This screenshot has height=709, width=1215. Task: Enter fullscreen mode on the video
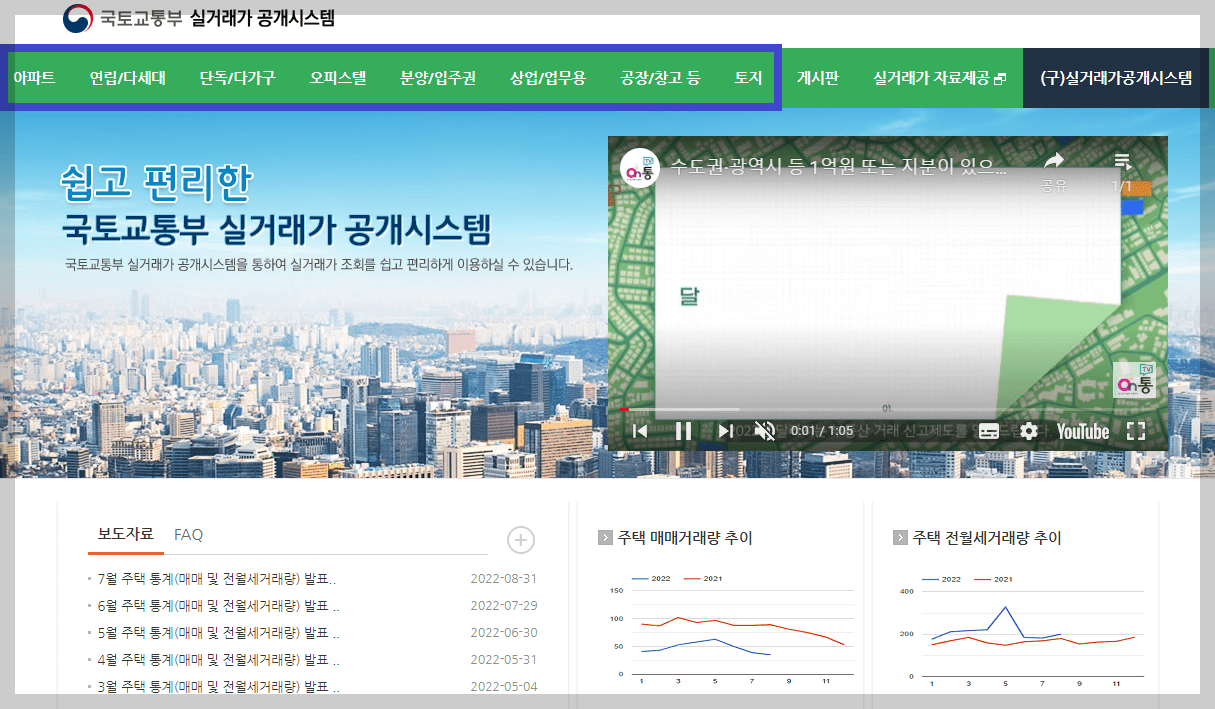(x=1134, y=430)
